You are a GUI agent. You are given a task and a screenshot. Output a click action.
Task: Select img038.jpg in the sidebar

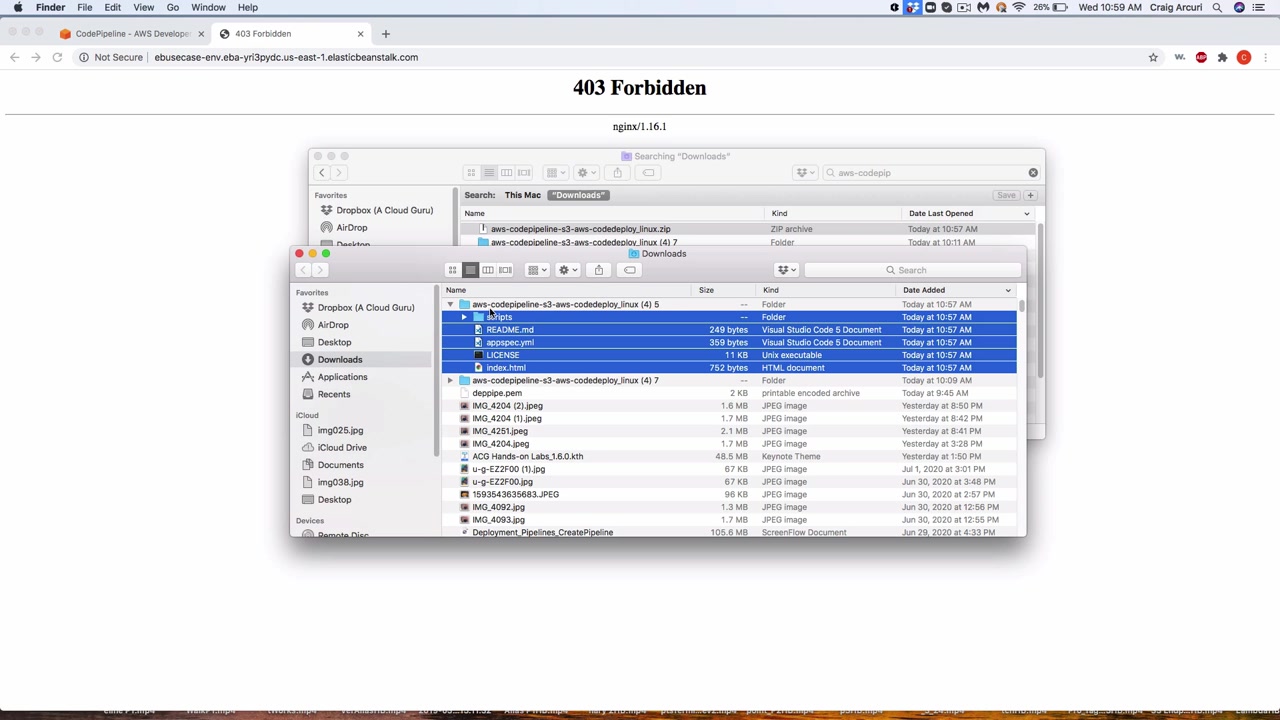tap(340, 482)
